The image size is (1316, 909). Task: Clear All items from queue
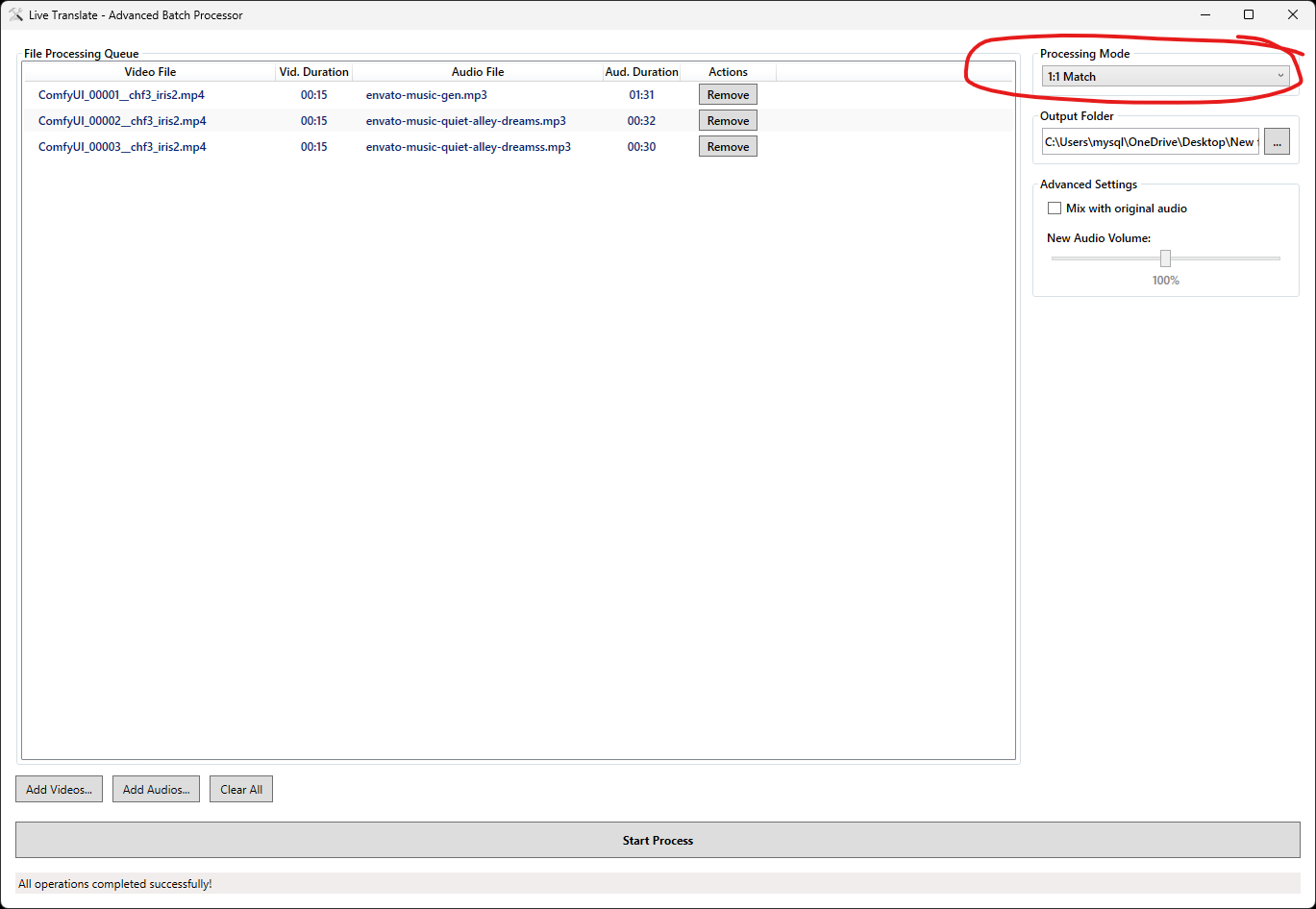pos(241,790)
